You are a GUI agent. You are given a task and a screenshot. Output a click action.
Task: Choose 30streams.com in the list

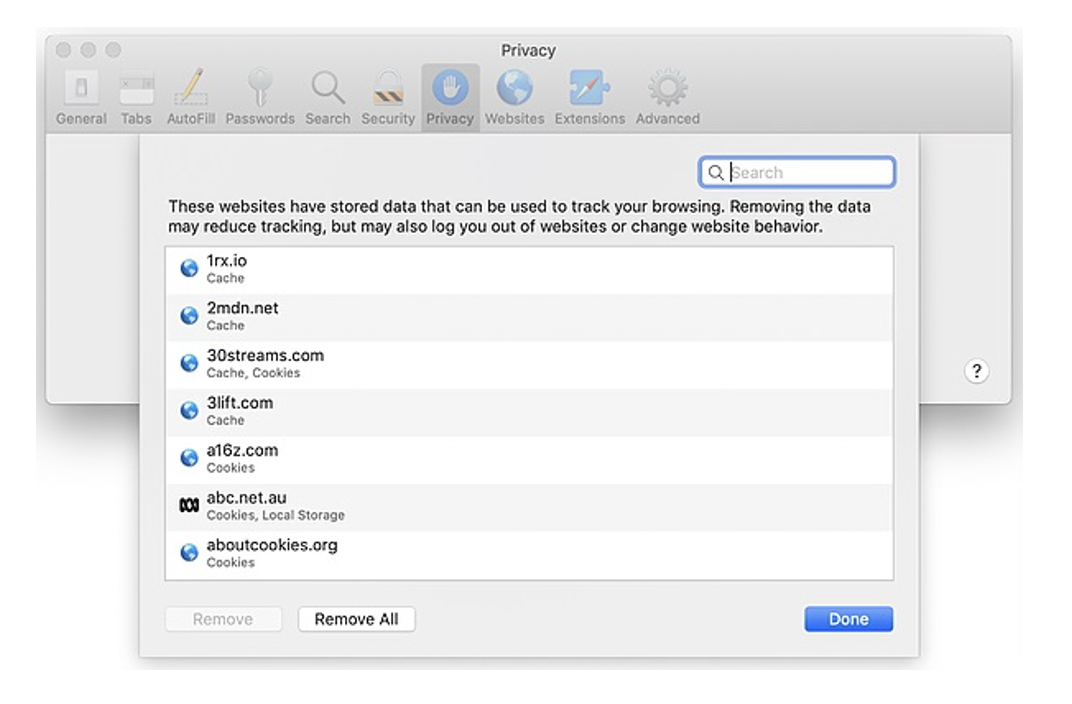(x=528, y=363)
